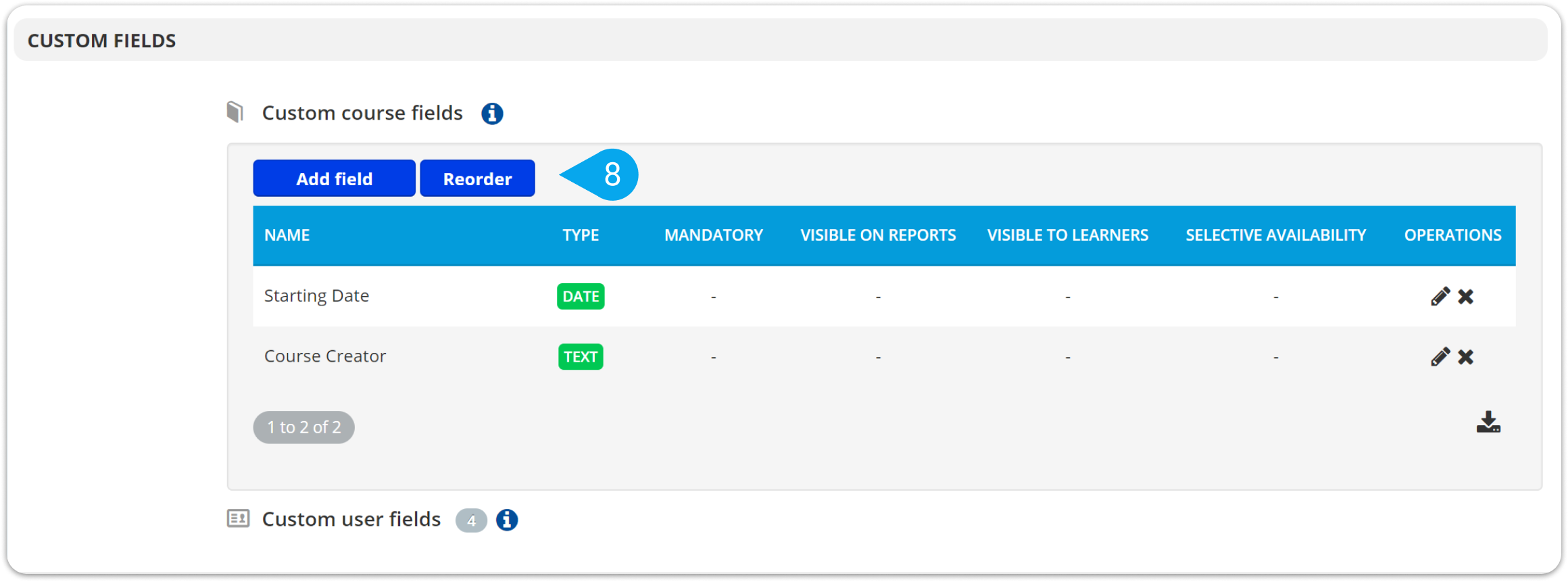
Task: Click Selective Availability value for Starting Date row
Action: (x=1276, y=297)
